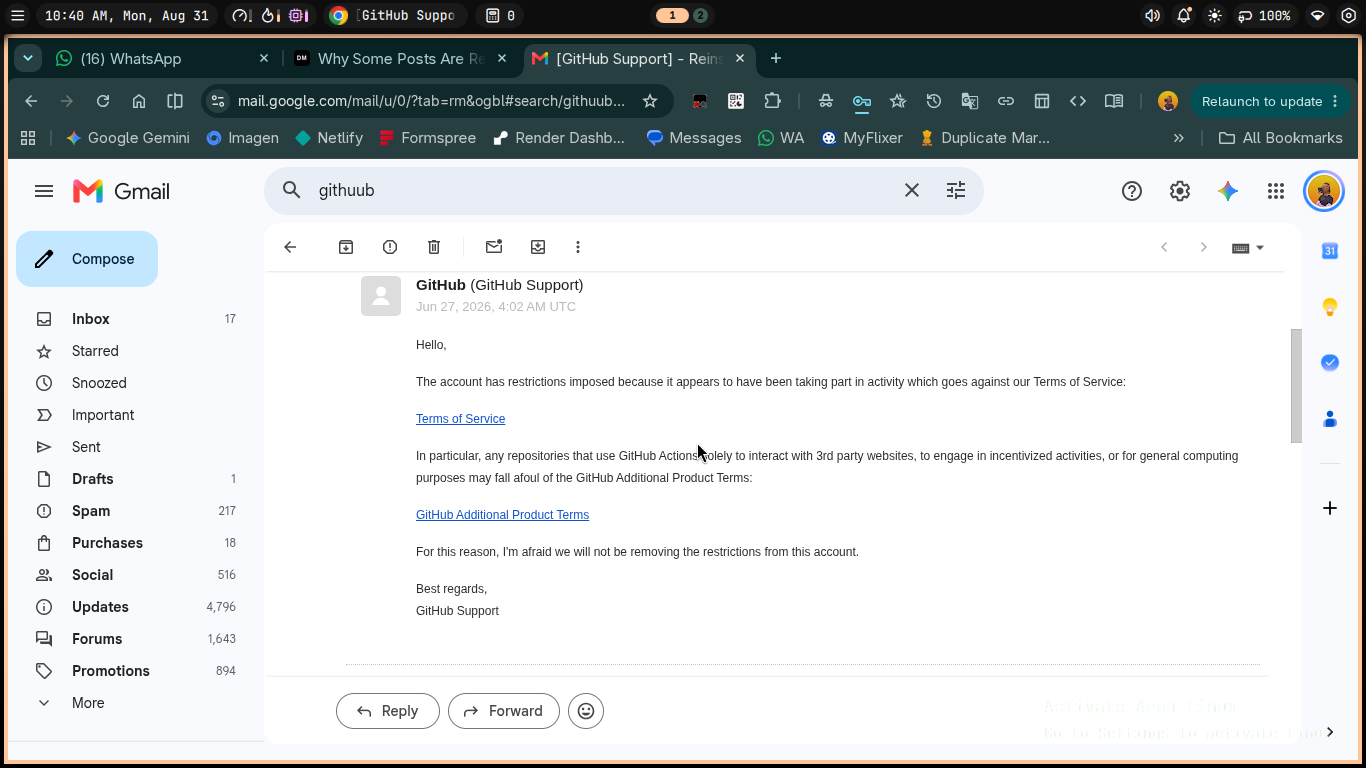Open reading mode book icon in toolbar
This screenshot has width=1366, height=768.
point(1114,101)
